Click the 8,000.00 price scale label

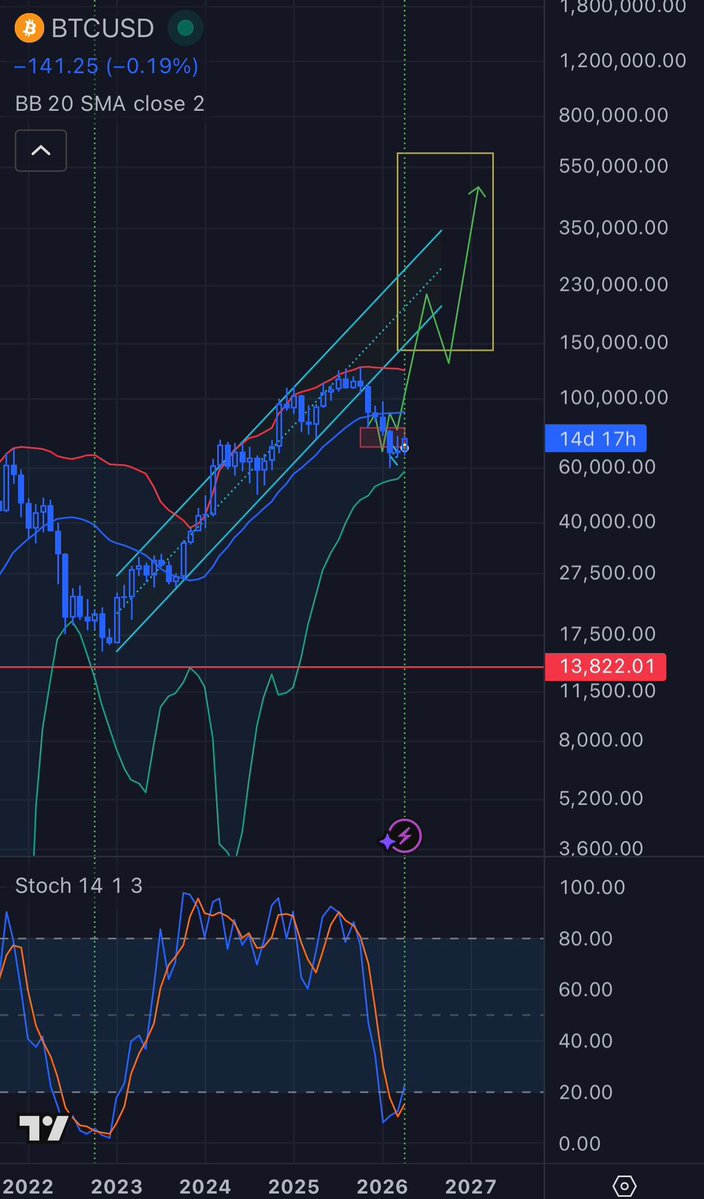click(602, 740)
